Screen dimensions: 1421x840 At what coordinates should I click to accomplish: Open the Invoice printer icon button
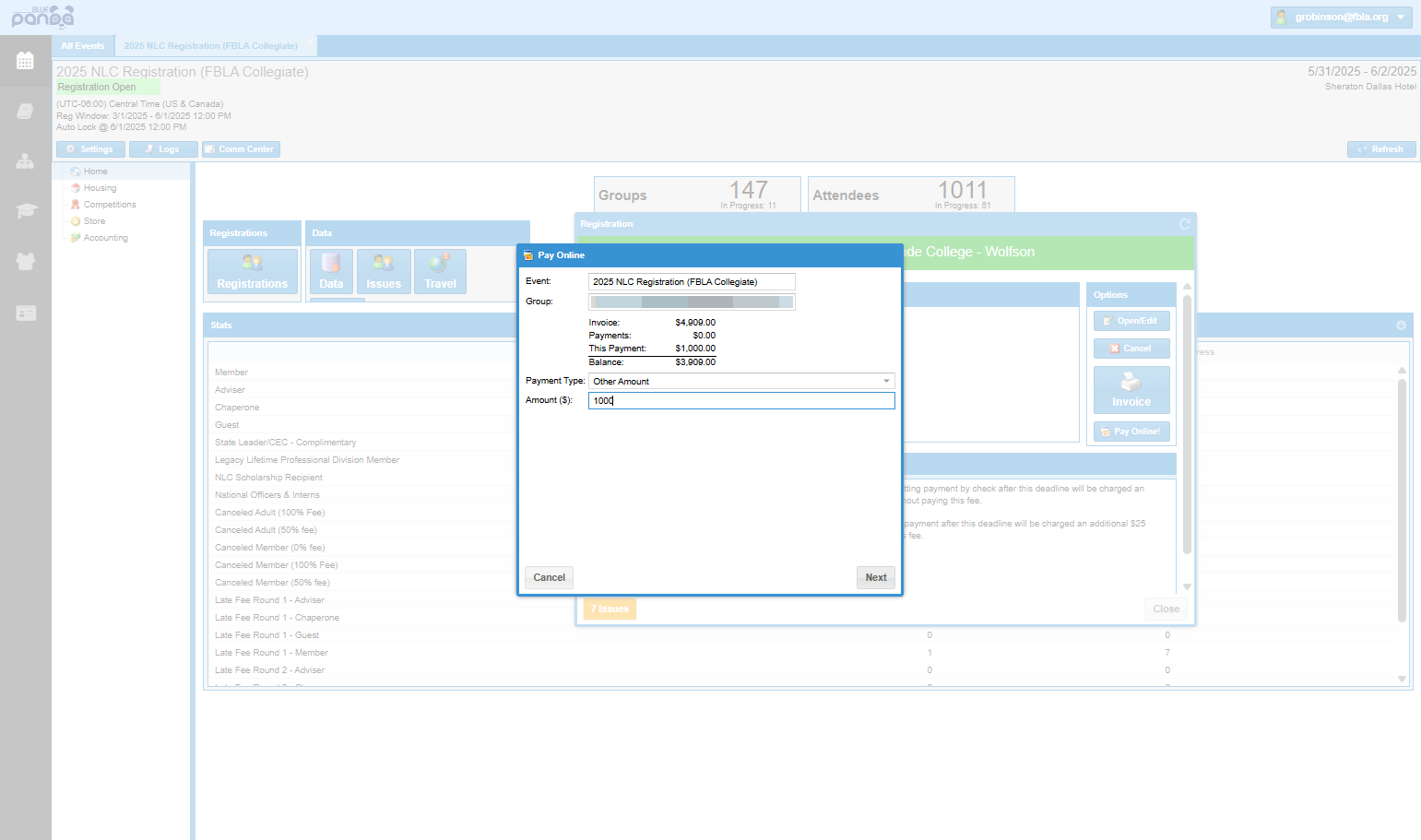(x=1131, y=390)
